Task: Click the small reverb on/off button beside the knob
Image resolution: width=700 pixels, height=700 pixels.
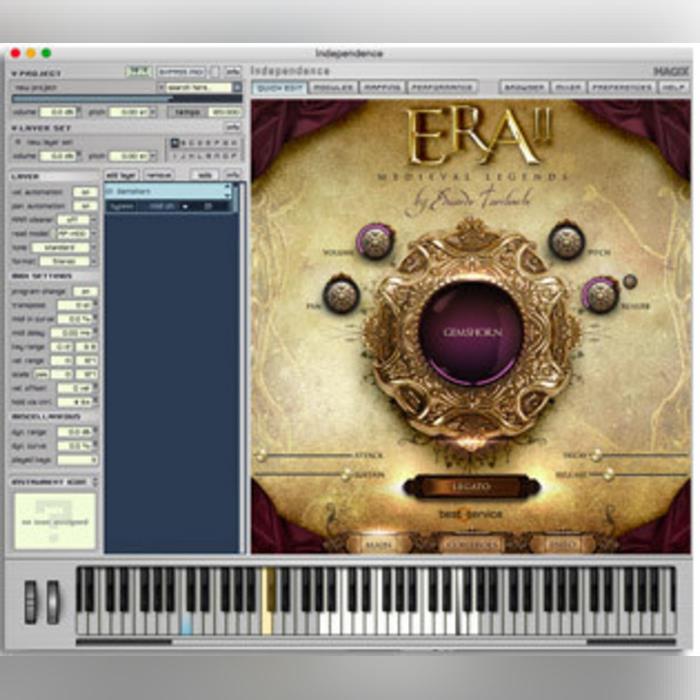Action: (x=630, y=281)
